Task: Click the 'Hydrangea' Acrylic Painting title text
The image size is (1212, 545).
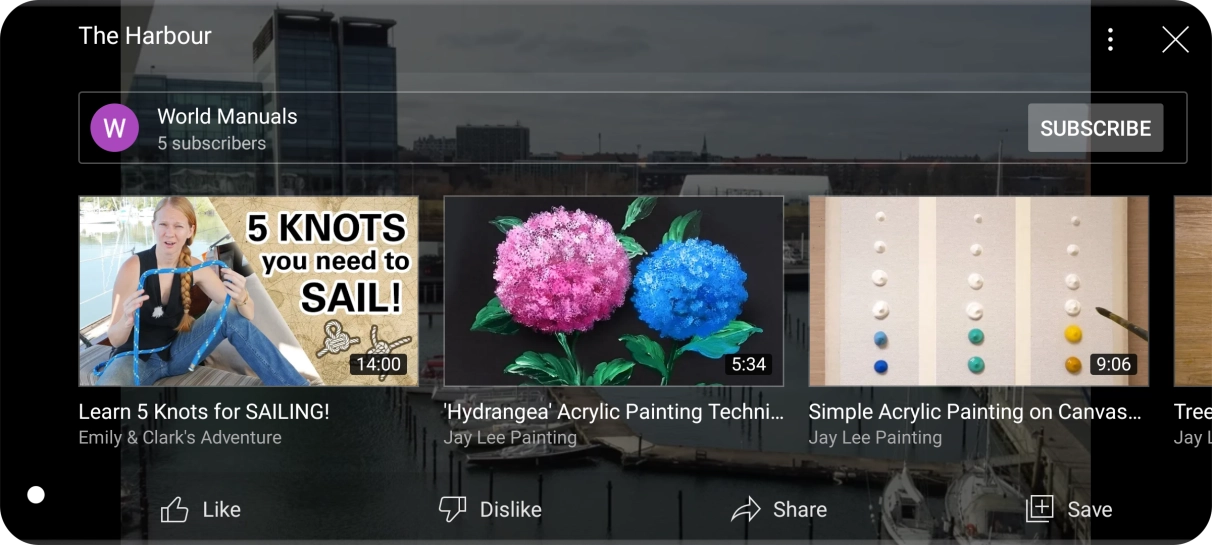Action: pos(613,411)
